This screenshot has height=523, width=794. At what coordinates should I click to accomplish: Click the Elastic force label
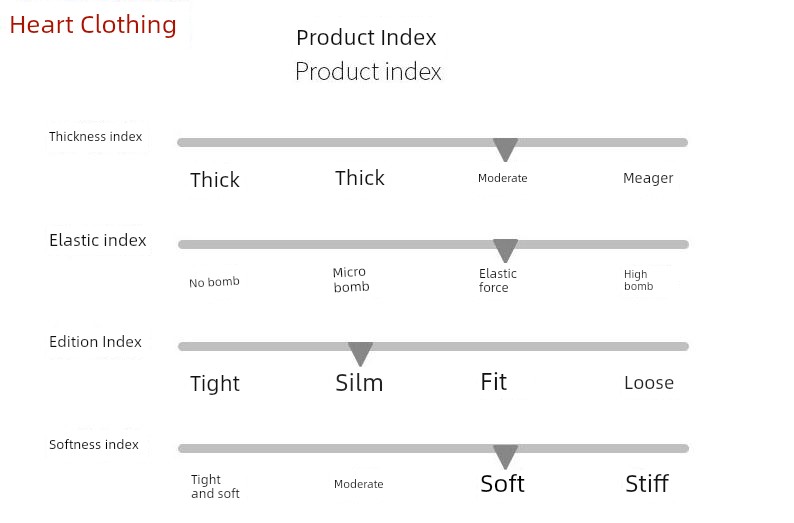point(498,280)
